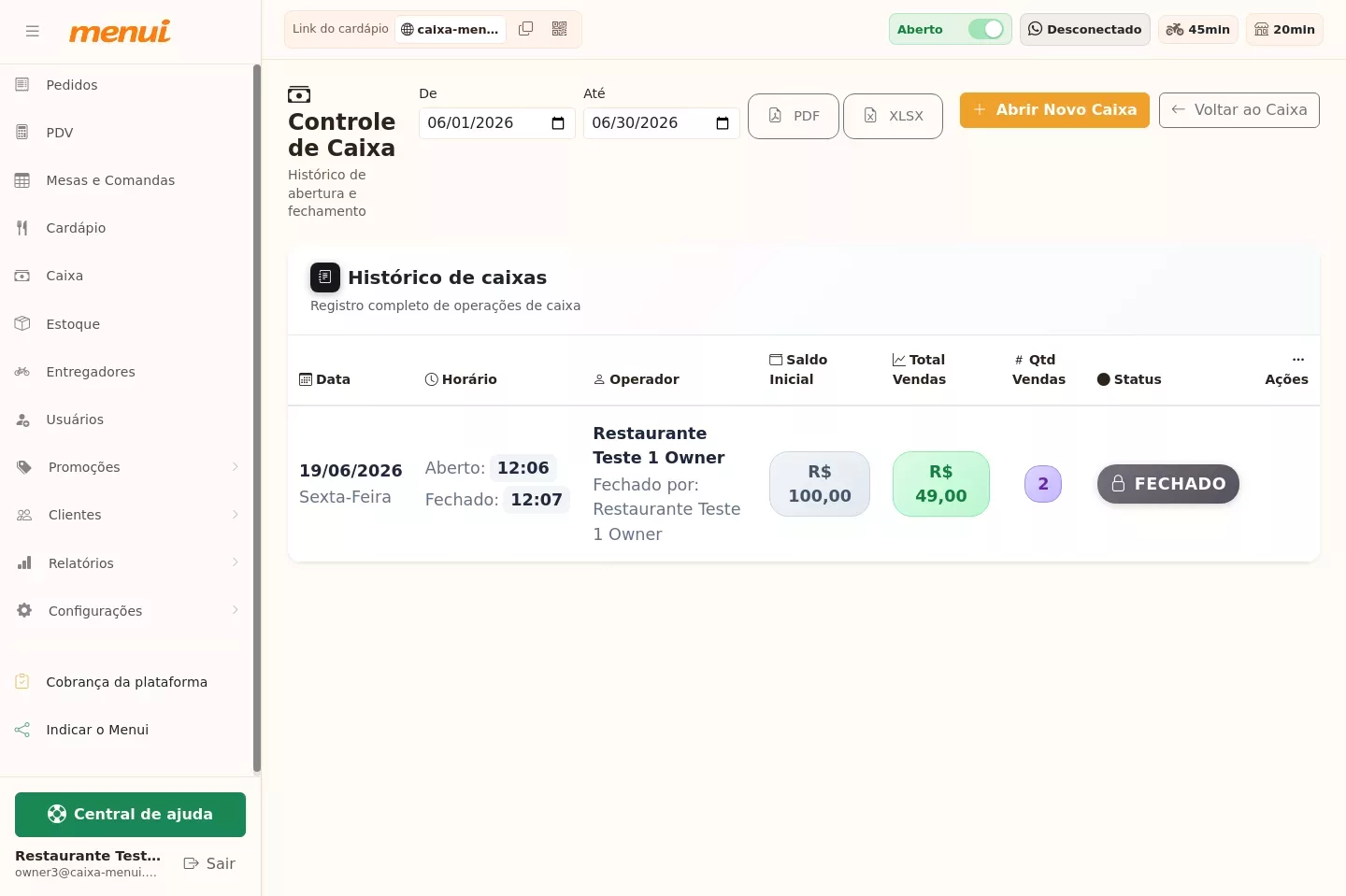
Task: Expand the Relatórios submenu chevron
Action: pos(236,562)
